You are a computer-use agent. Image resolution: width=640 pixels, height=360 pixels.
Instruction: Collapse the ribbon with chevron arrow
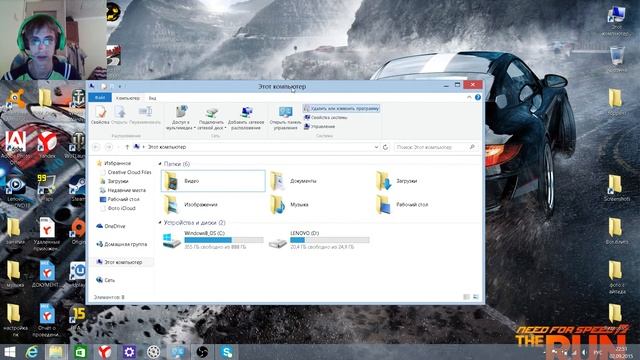point(469,97)
